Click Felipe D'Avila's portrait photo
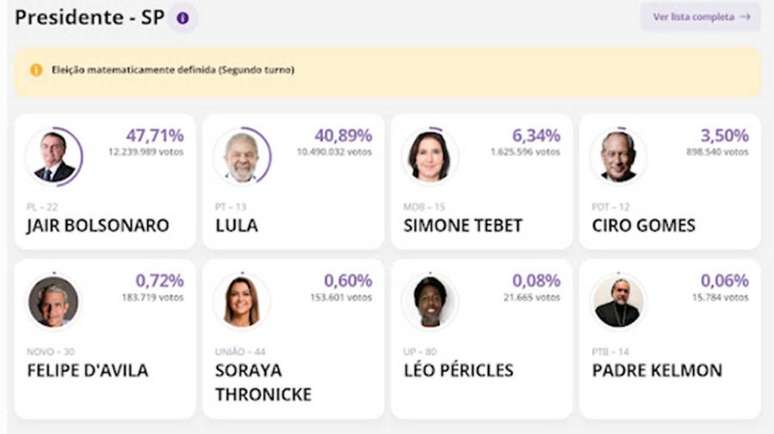The width and height of the screenshot is (774, 434). click(x=54, y=302)
